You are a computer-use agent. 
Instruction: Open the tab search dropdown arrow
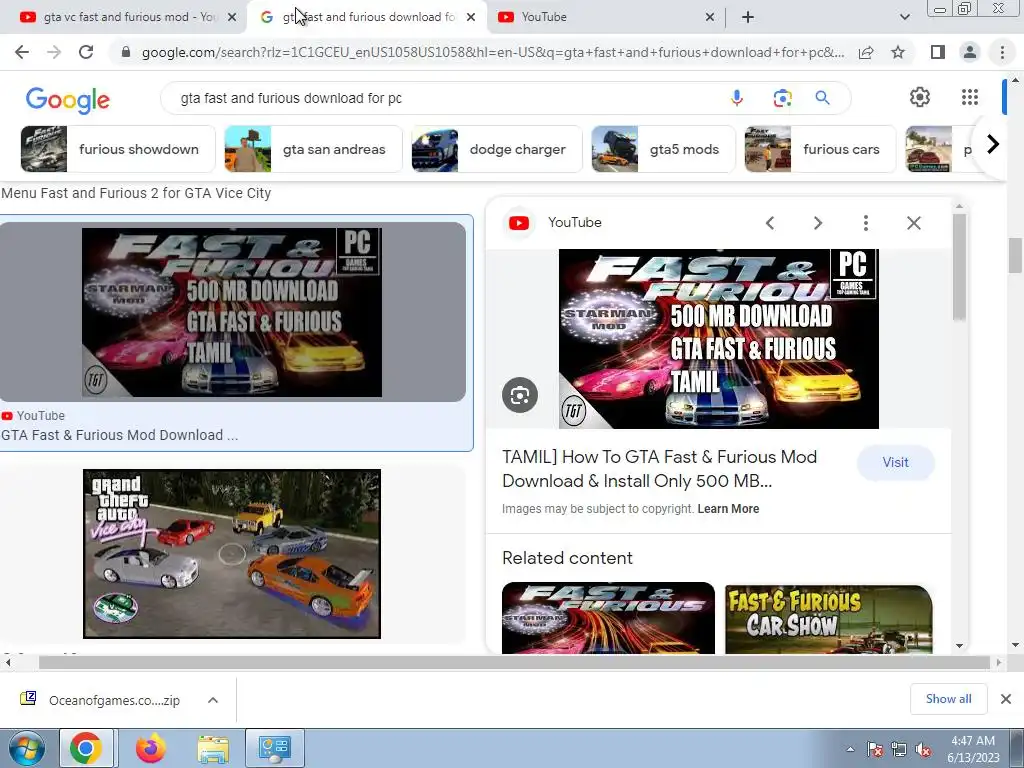click(x=904, y=17)
